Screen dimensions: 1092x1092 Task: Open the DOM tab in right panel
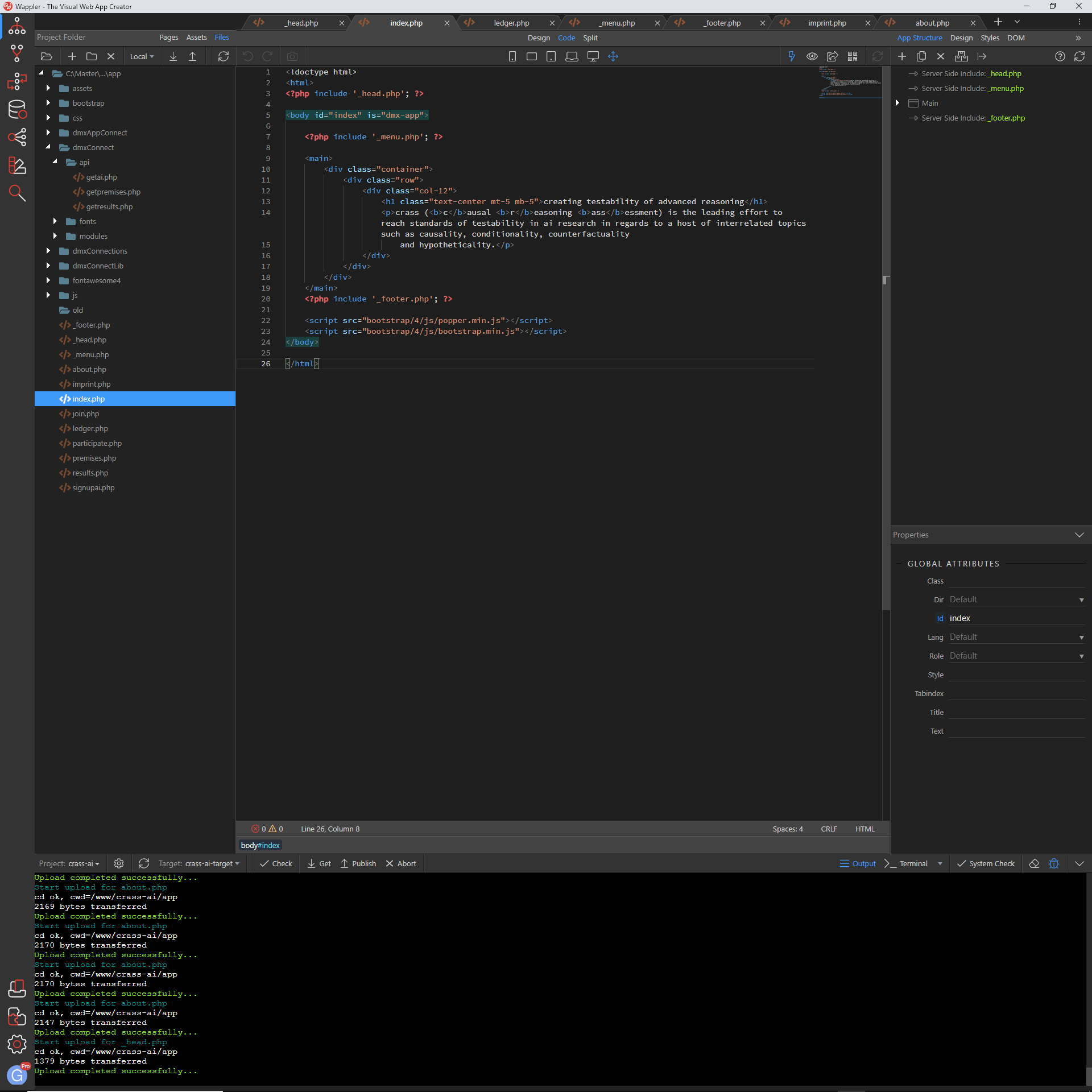[1016, 38]
